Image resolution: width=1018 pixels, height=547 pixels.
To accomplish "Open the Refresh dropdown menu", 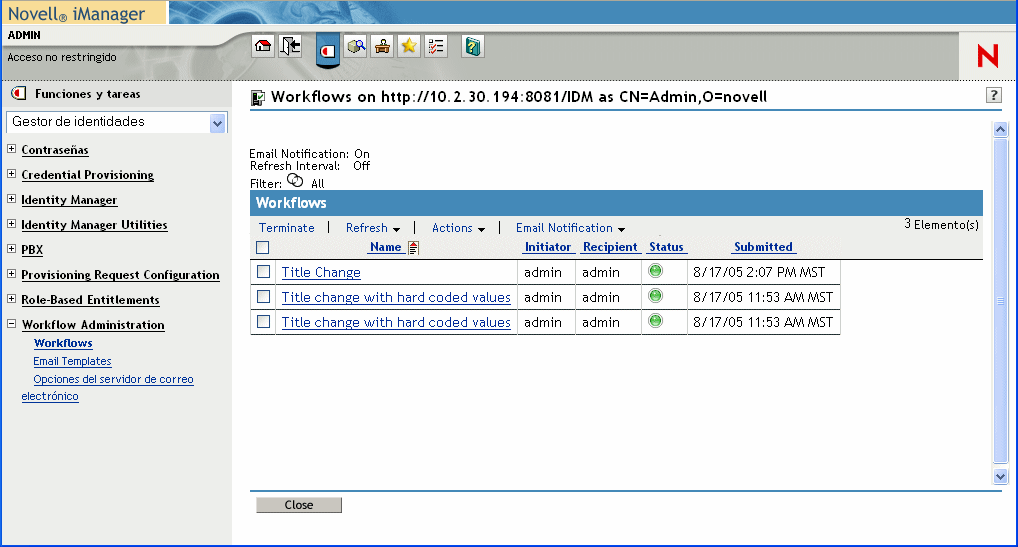I will (x=373, y=228).
